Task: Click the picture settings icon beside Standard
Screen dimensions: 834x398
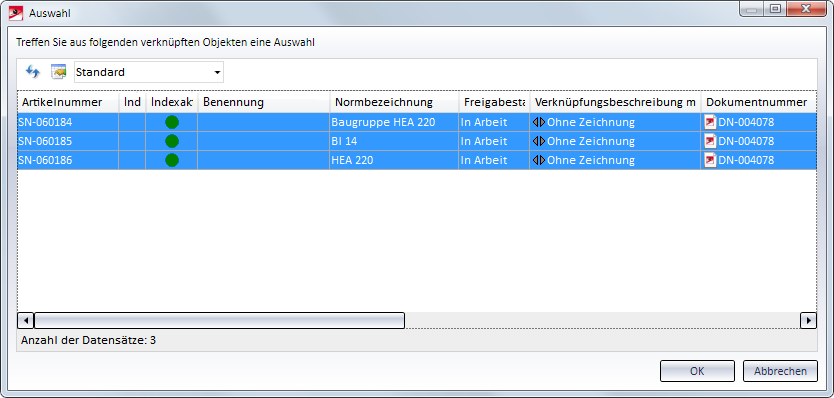Action: point(58,72)
